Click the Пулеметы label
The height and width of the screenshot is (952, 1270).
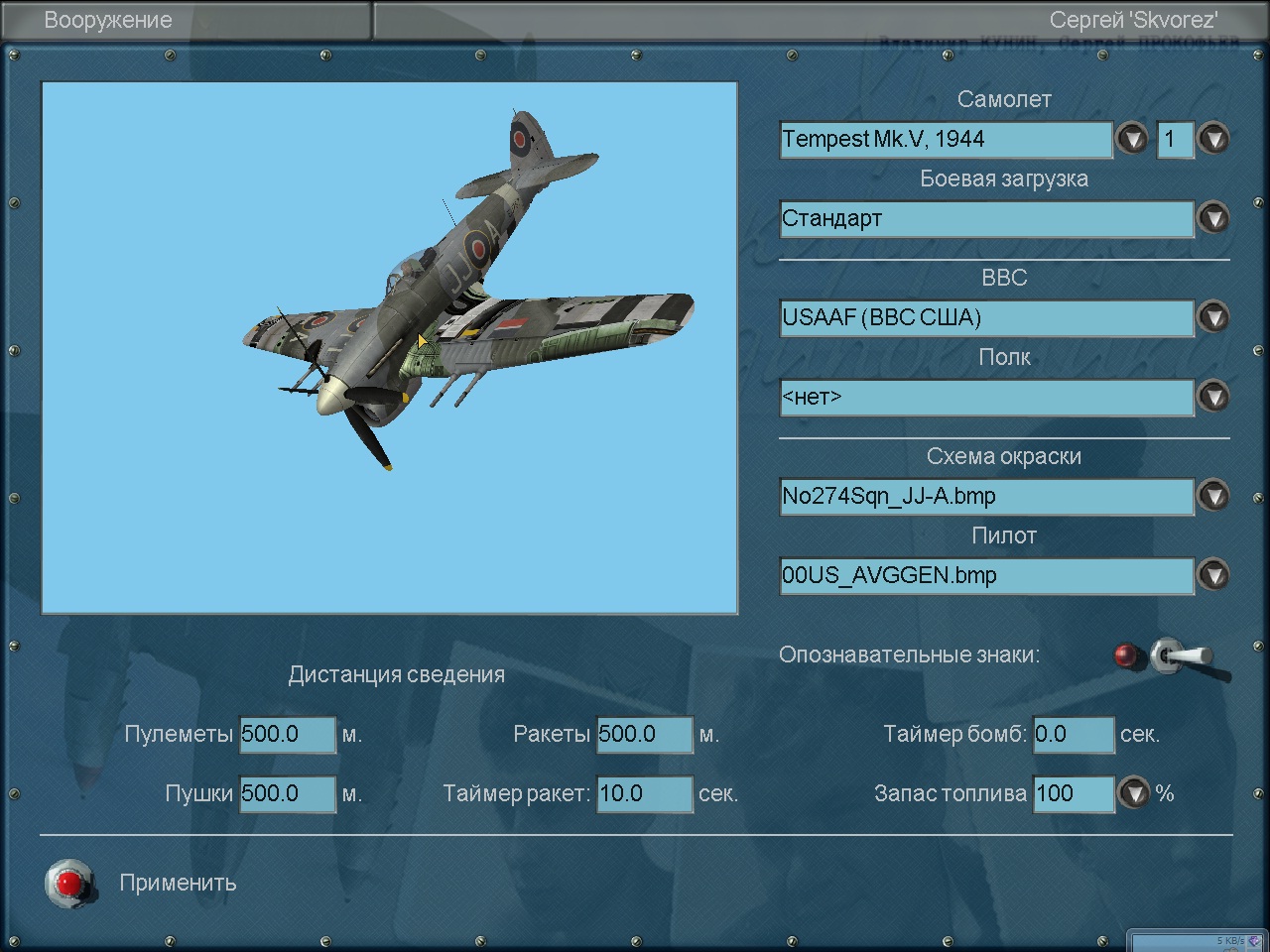click(x=179, y=734)
